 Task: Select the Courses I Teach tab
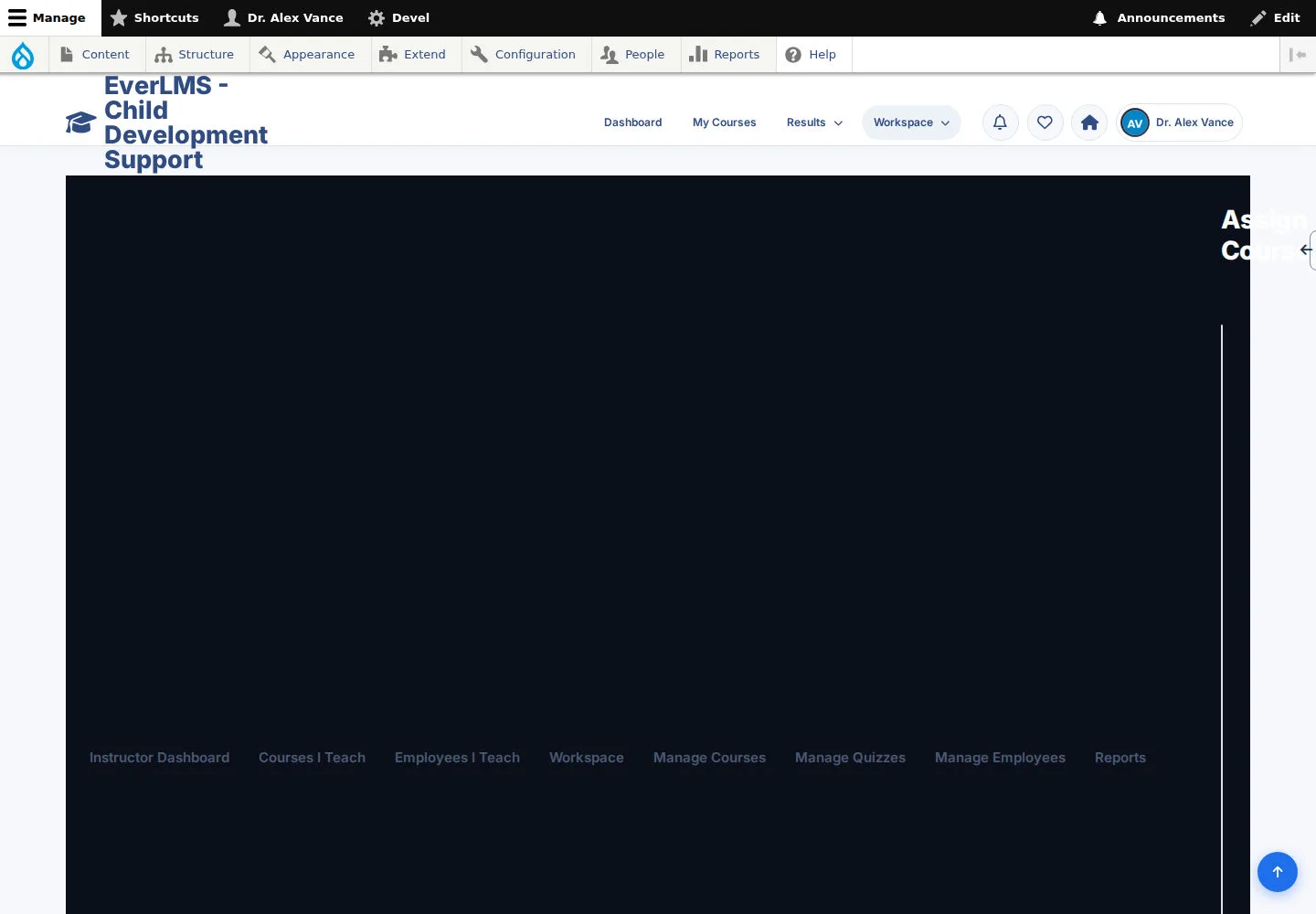coord(312,758)
